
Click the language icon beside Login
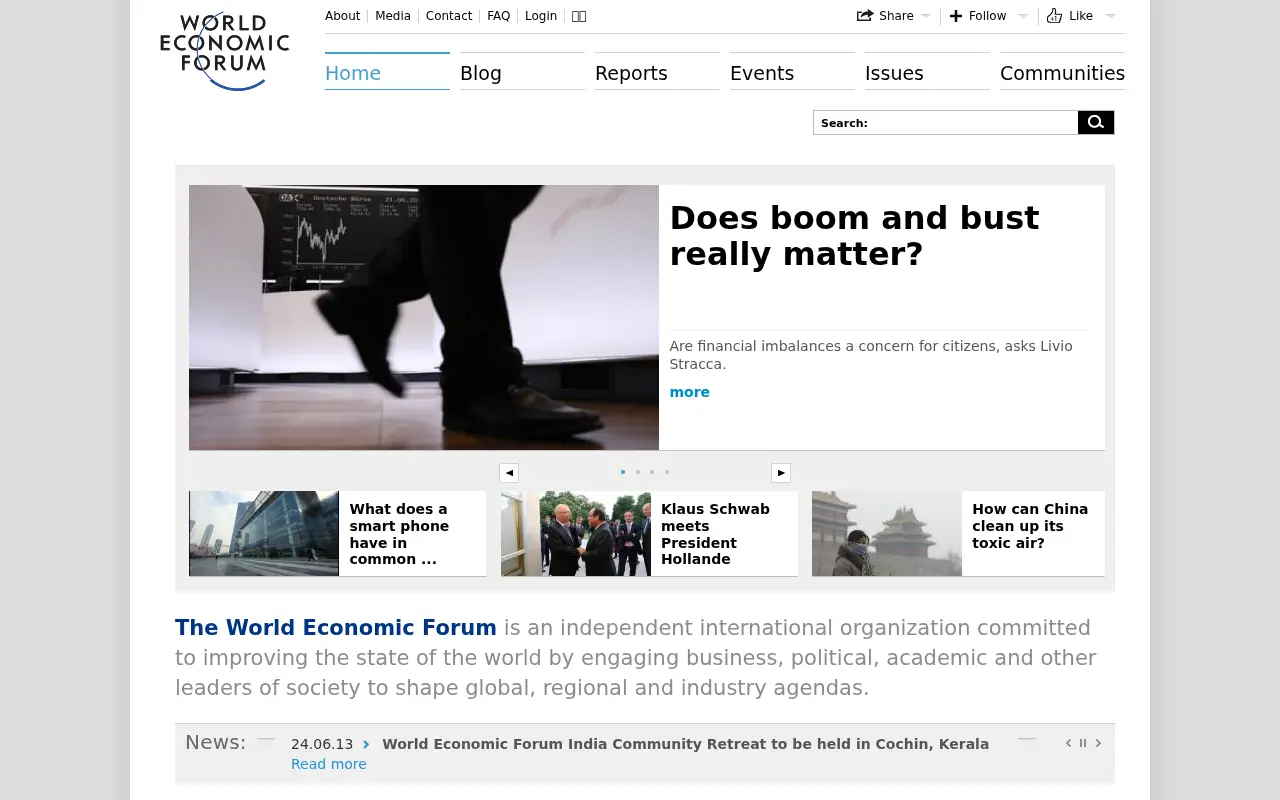(x=579, y=16)
